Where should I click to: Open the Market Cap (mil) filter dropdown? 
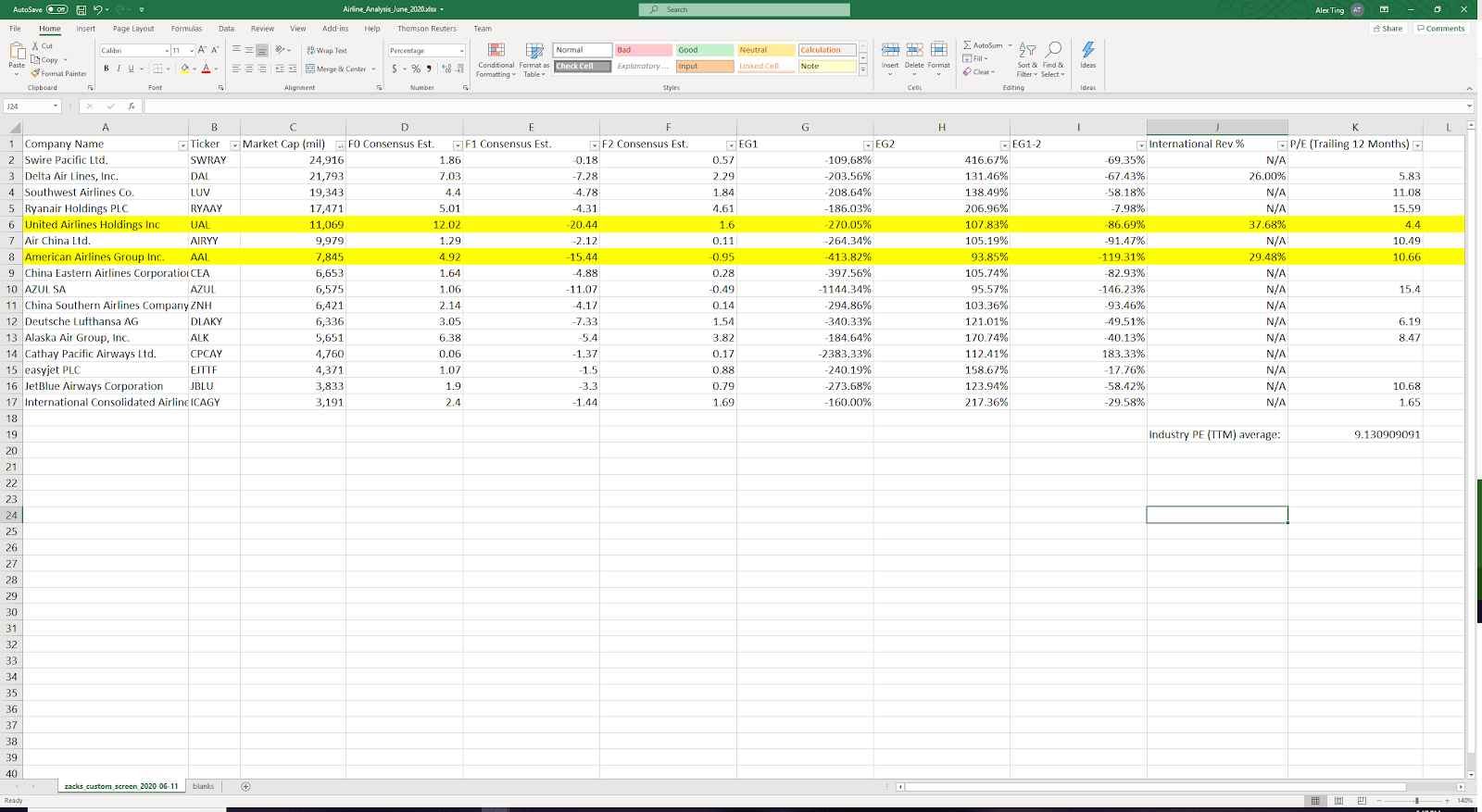[x=340, y=145]
